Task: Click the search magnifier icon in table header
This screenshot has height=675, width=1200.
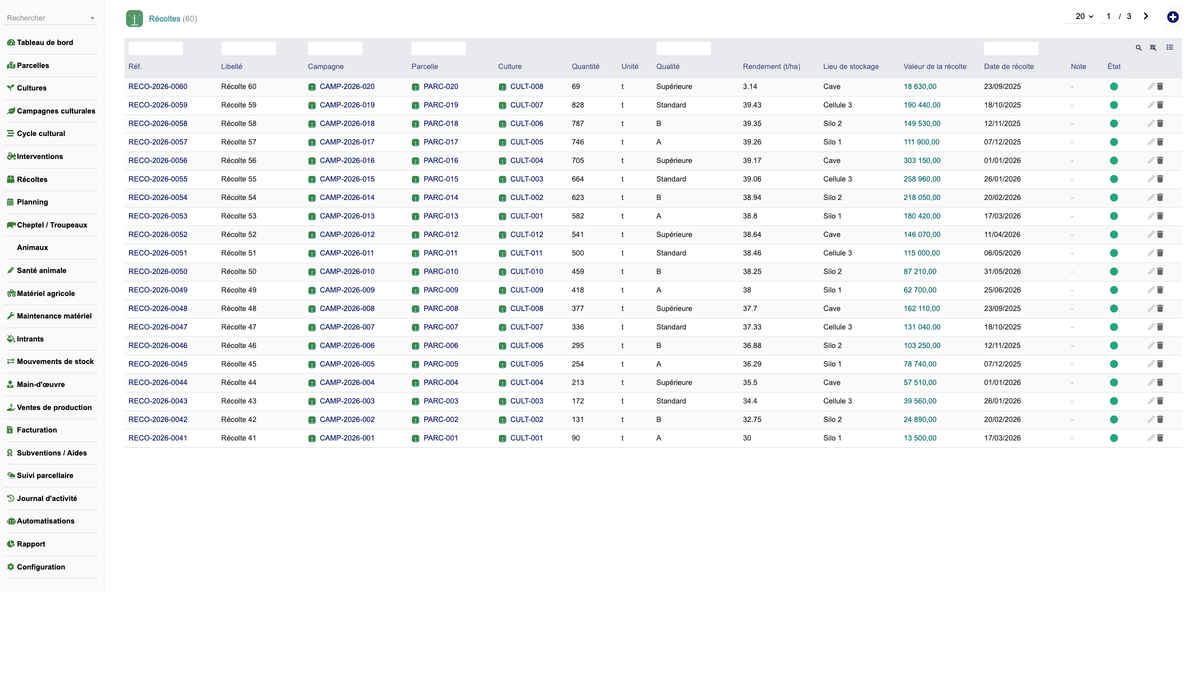Action: 1138,48
